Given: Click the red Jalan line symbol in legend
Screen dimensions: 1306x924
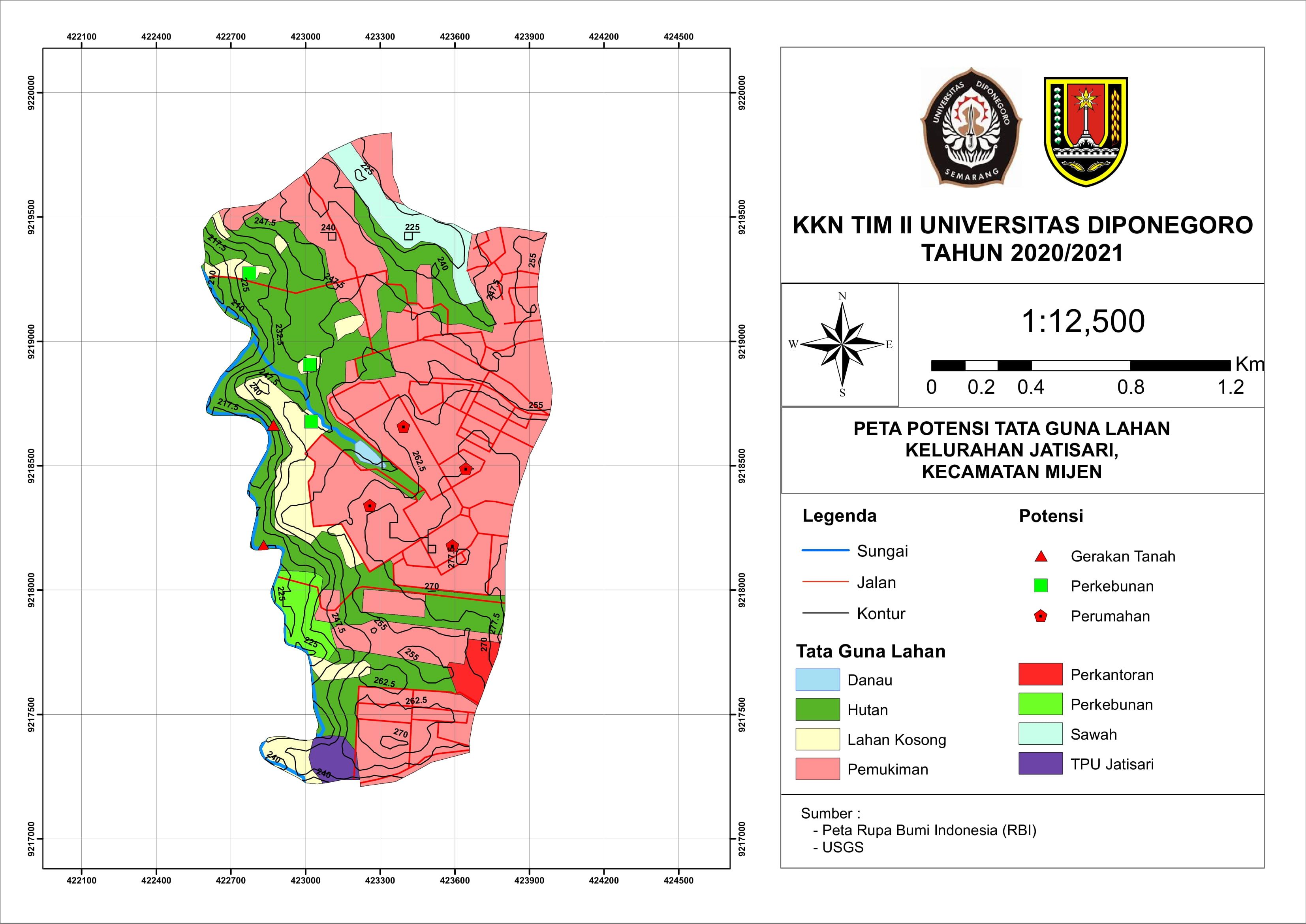Looking at the screenshot, I should [825, 582].
